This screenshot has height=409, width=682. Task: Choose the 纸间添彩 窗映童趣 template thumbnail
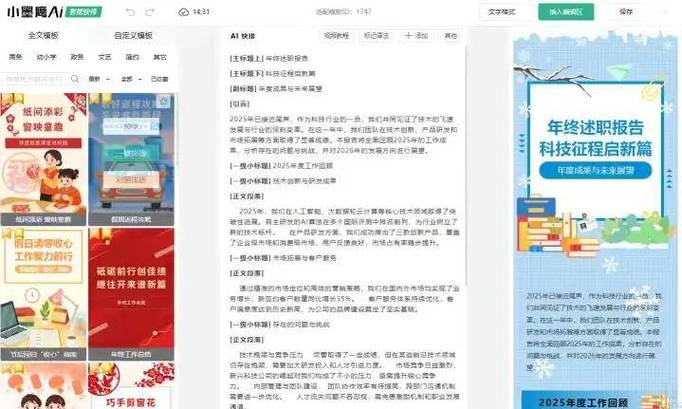coord(43,159)
